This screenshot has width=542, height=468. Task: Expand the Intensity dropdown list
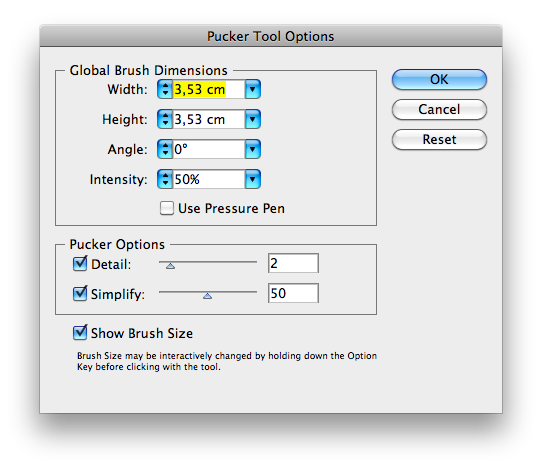click(253, 179)
